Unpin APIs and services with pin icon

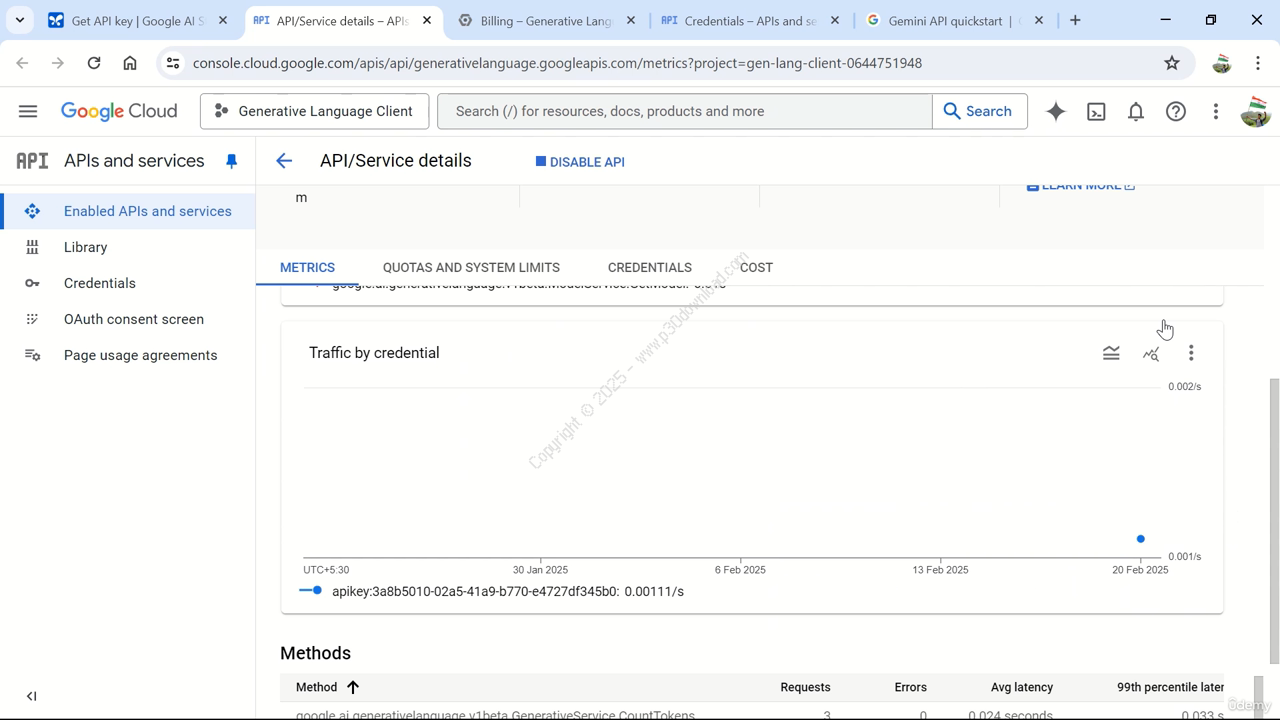[x=231, y=161]
